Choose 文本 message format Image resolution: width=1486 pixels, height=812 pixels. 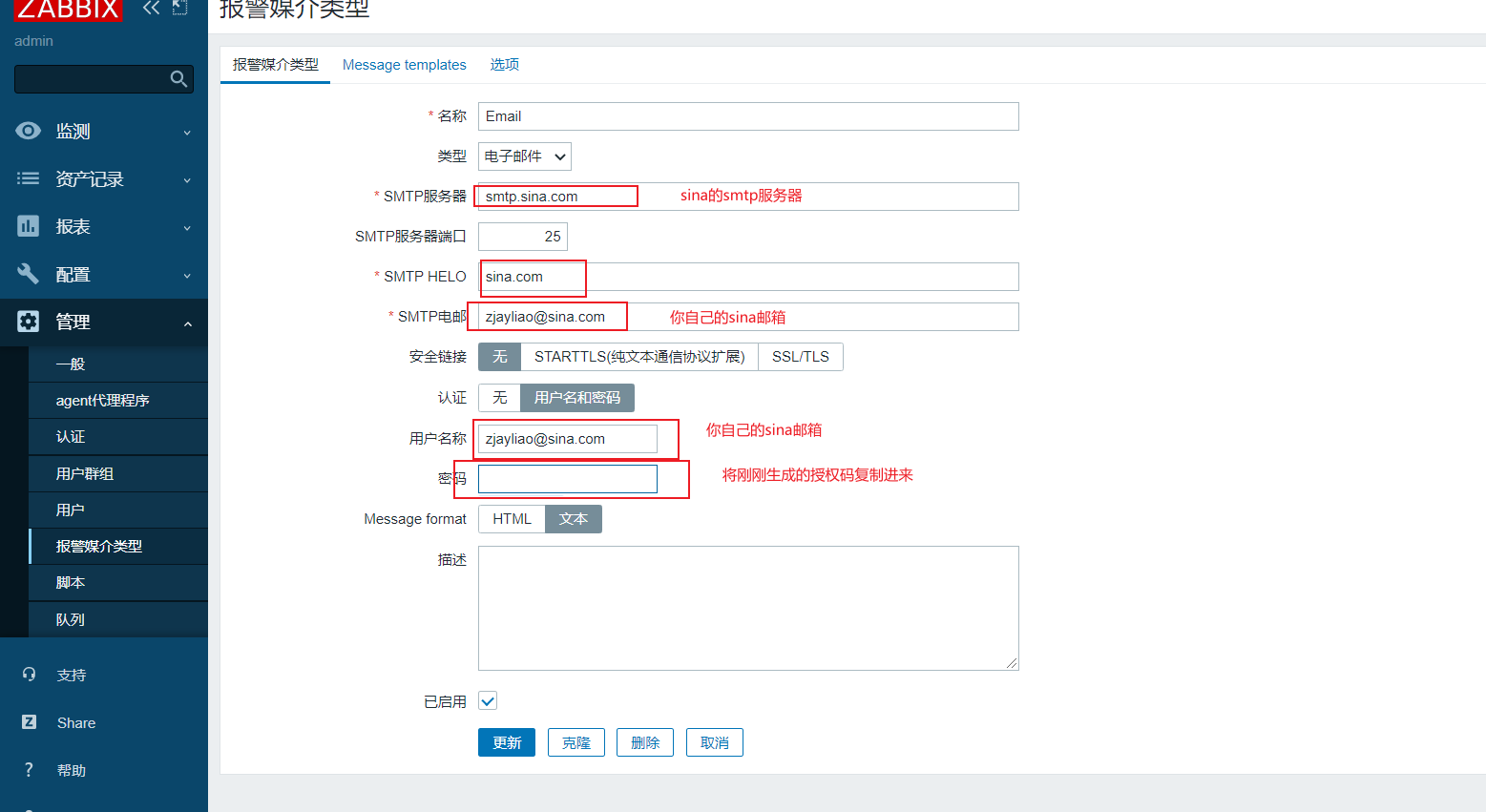point(574,519)
